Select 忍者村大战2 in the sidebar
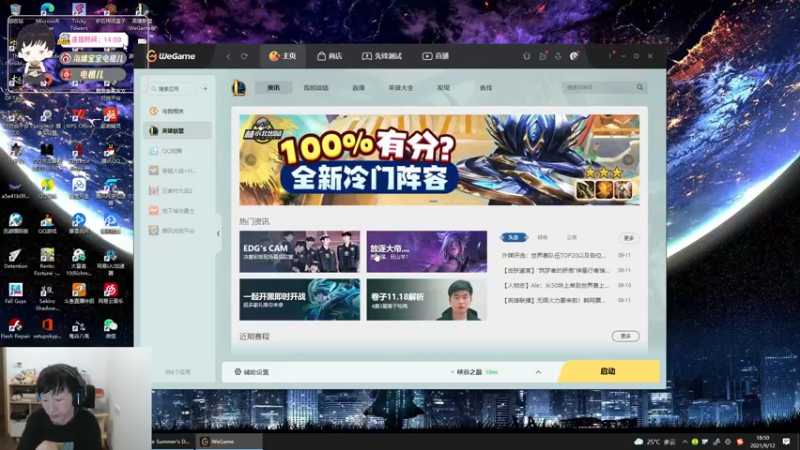800x450 pixels. 178,190
